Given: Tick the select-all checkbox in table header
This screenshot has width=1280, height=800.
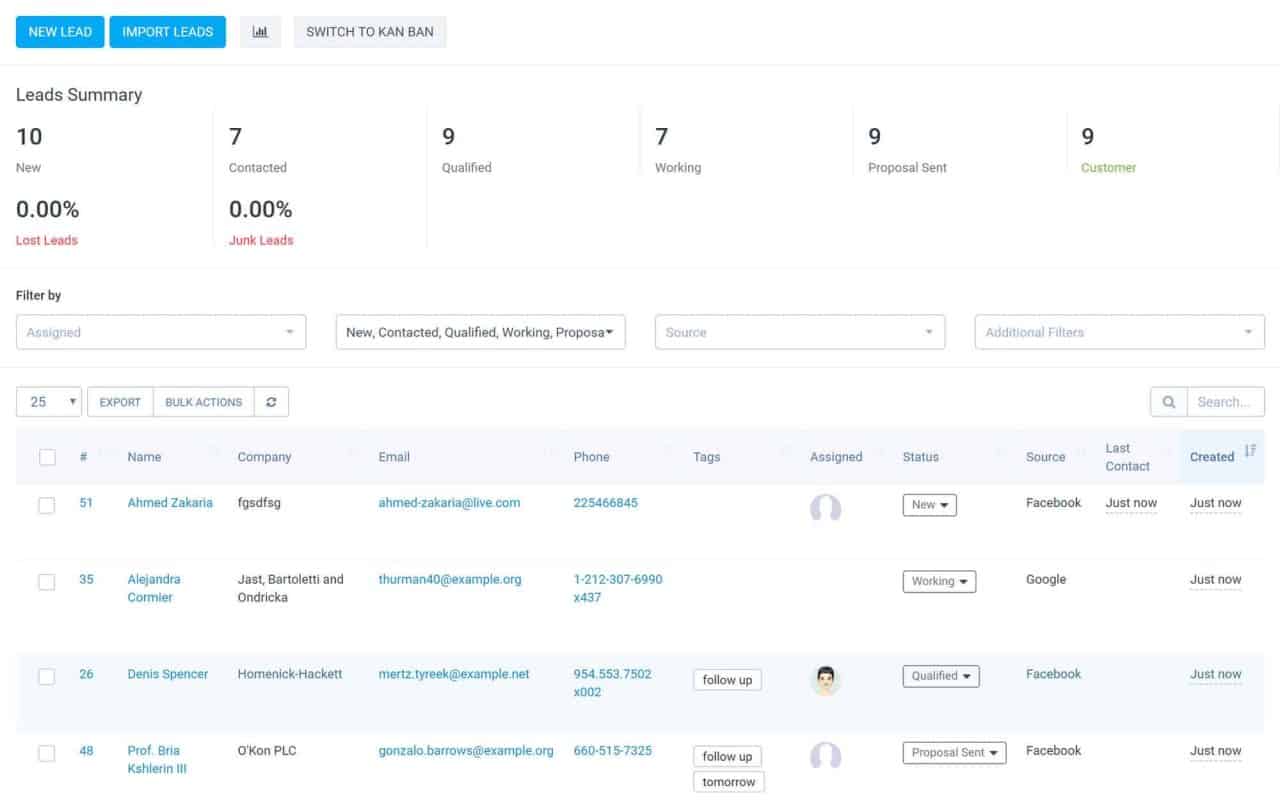Looking at the screenshot, I should [x=47, y=457].
